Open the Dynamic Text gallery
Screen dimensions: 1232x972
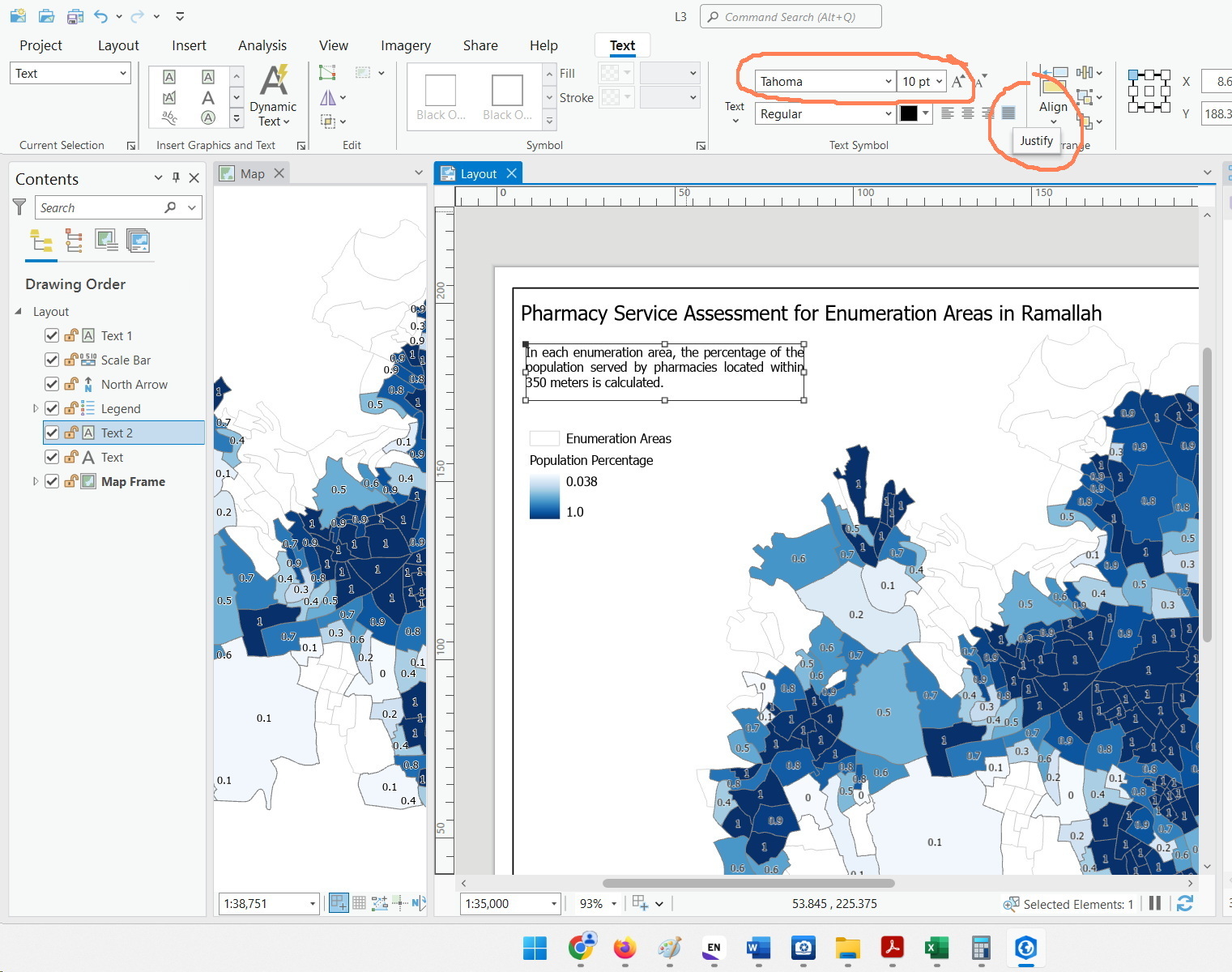272,96
